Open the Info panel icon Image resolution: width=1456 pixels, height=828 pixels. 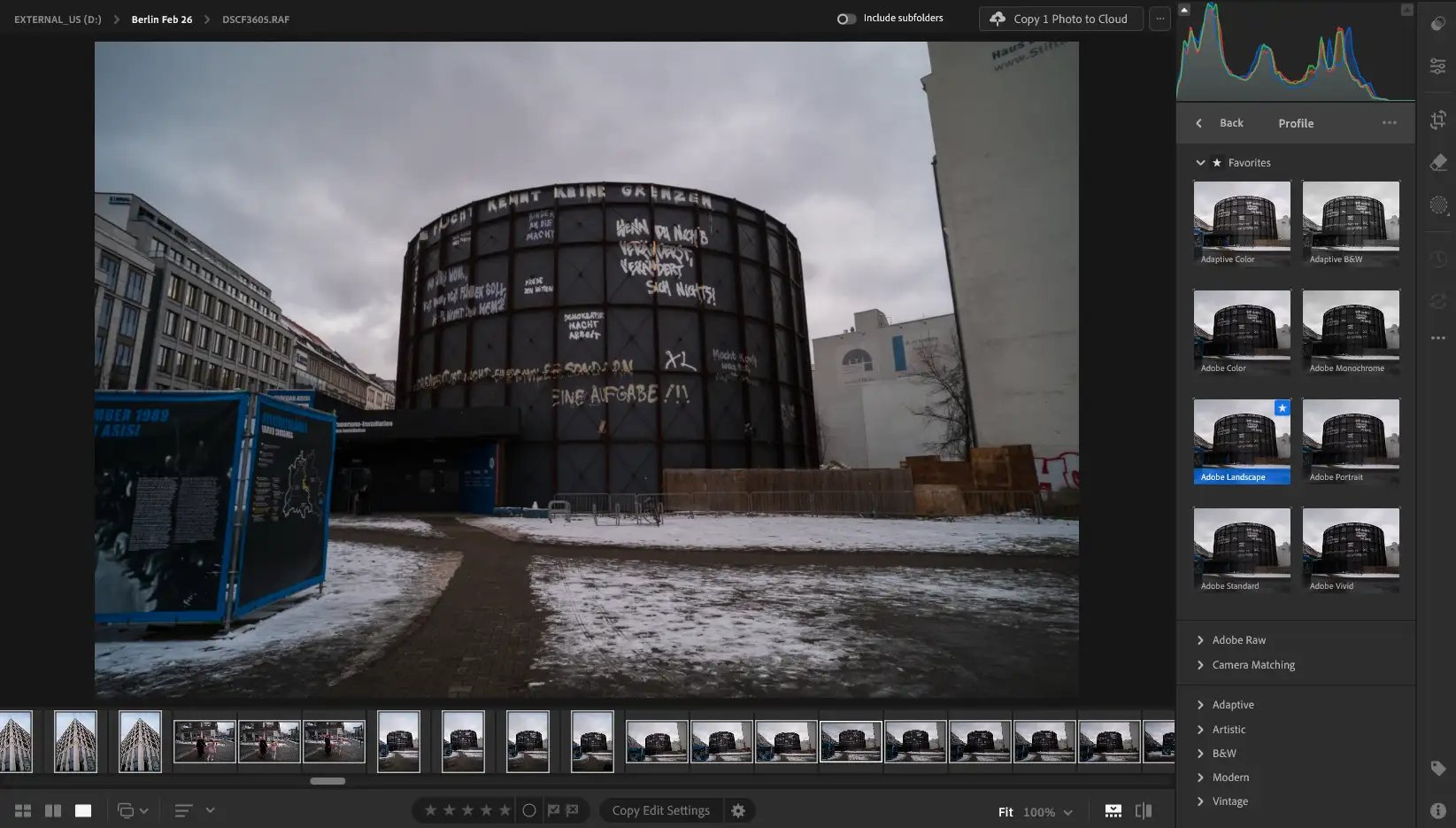[1437, 810]
